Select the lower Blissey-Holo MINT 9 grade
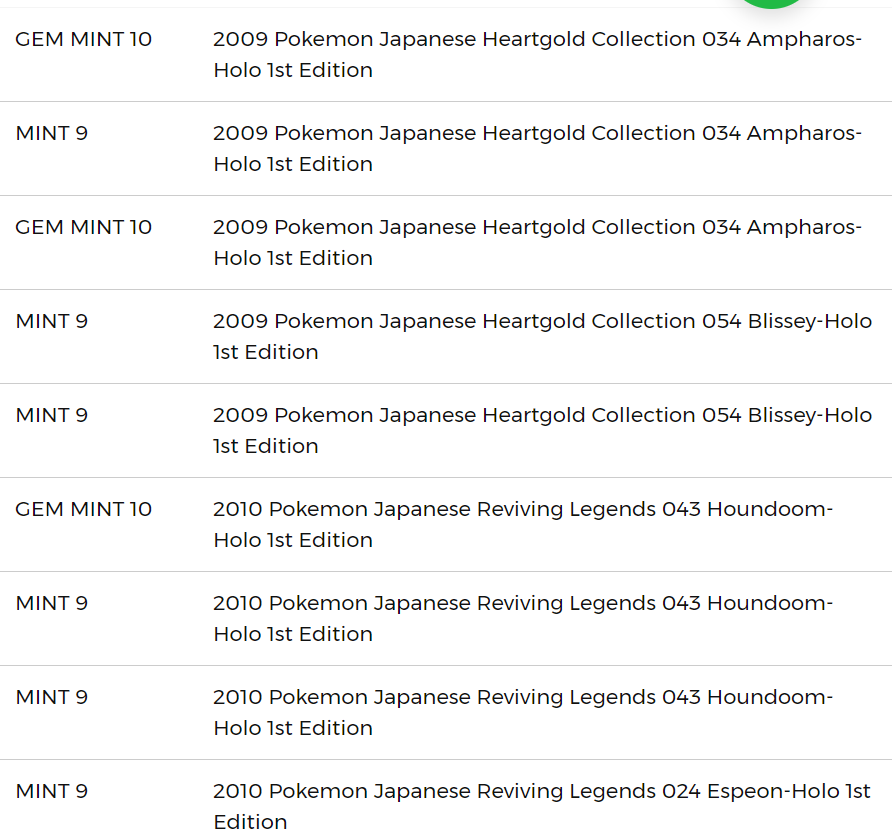 pyautogui.click(x=52, y=415)
